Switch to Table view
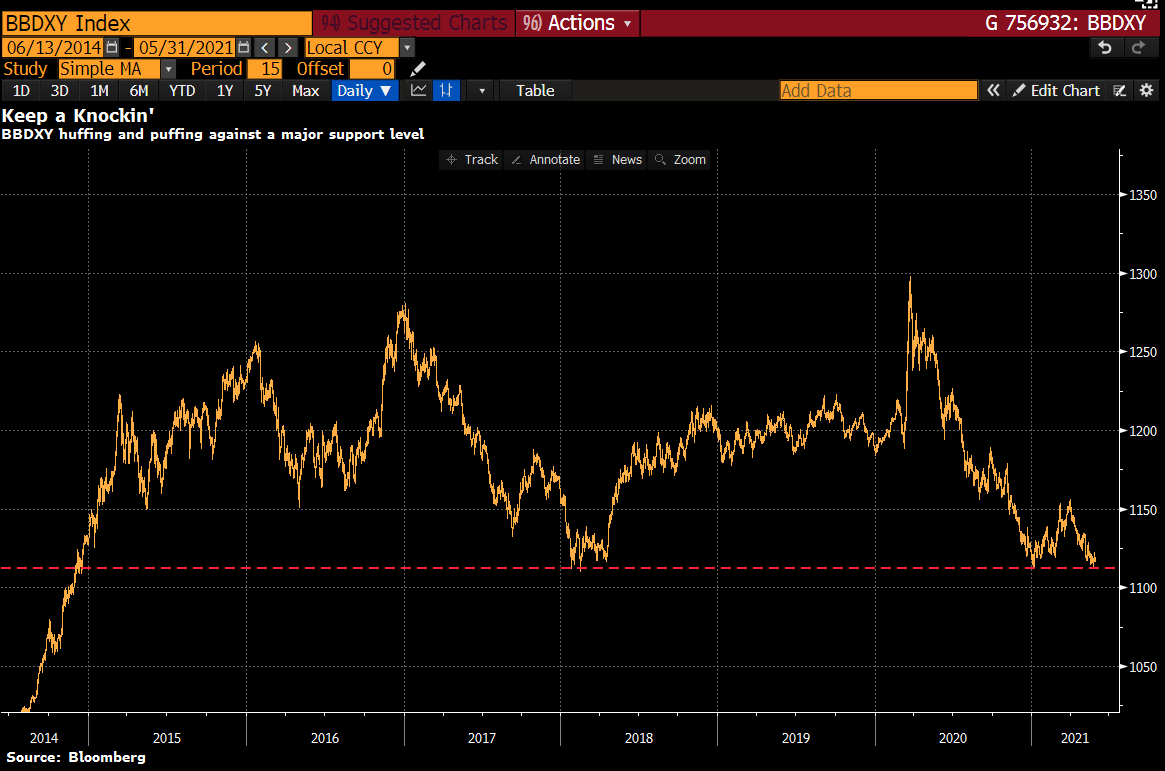Screen dimensions: 1165x771 point(535,91)
